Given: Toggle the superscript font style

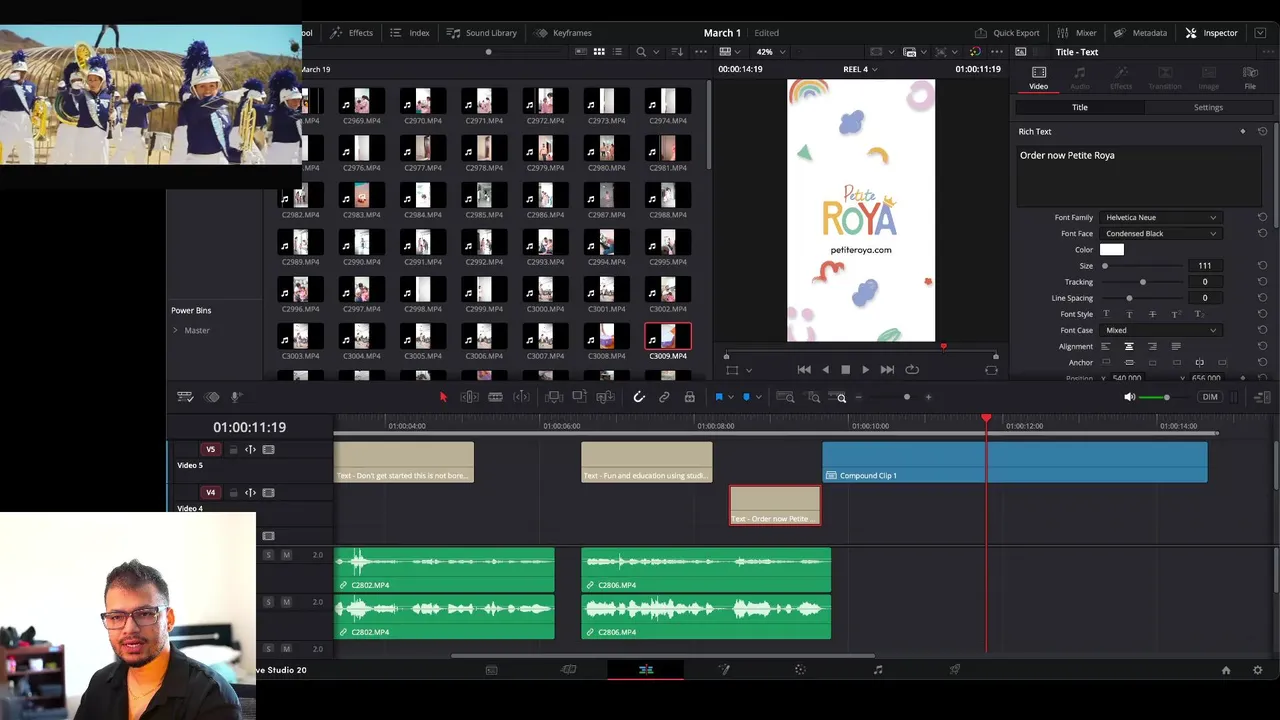Looking at the screenshot, I should click(1176, 314).
